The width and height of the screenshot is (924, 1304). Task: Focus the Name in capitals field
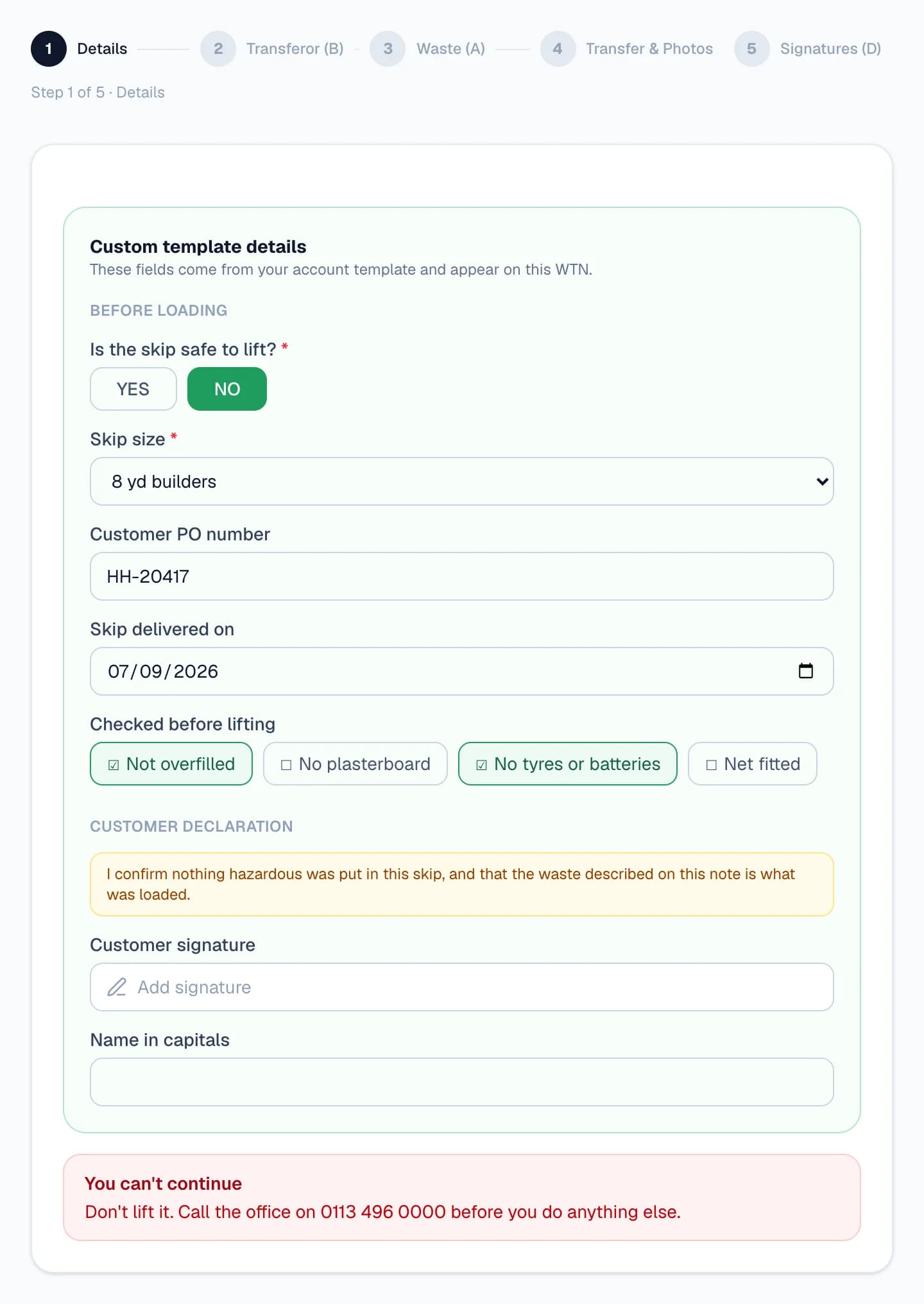pos(462,1082)
